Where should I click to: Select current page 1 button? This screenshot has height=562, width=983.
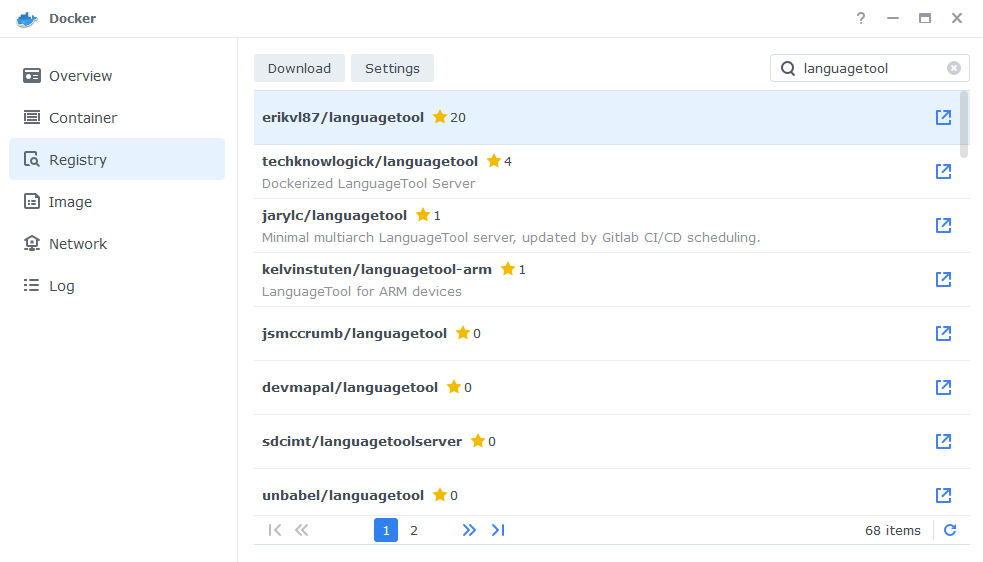tap(386, 531)
